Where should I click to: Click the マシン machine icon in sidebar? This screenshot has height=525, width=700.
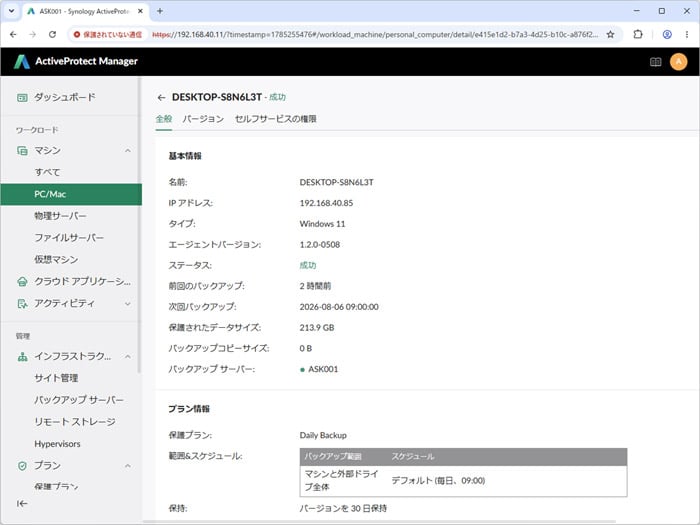[x=22, y=150]
